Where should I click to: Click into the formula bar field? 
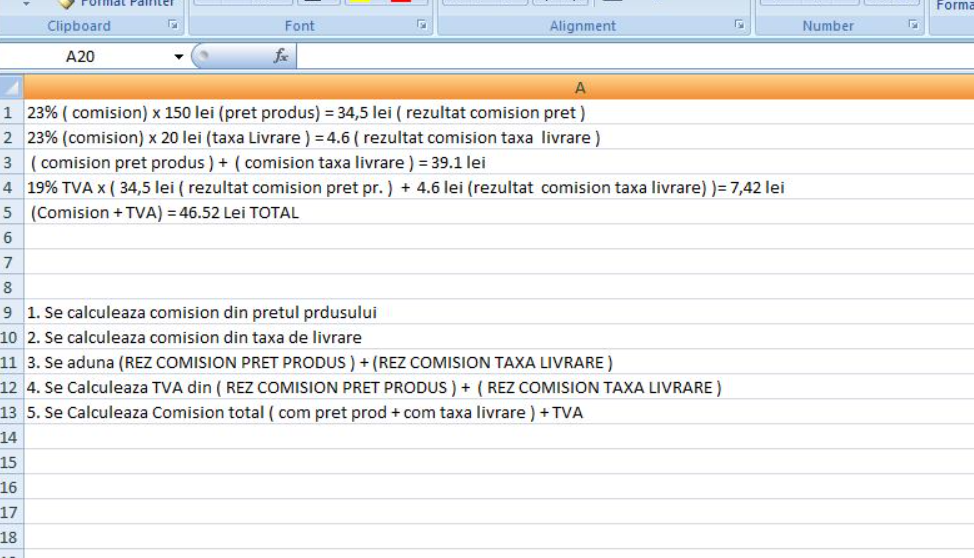635,57
